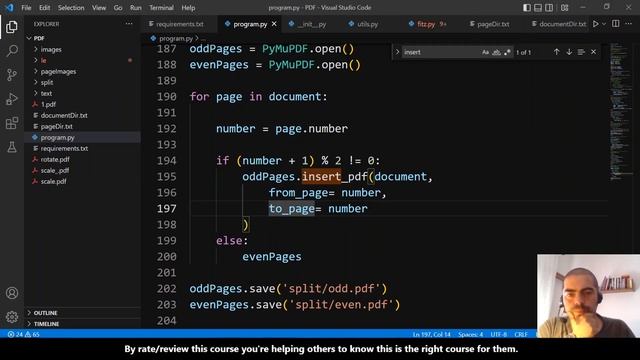Viewport: 640px width, 360px height.
Task: Click line number 197 in gutter
Action: (167, 209)
